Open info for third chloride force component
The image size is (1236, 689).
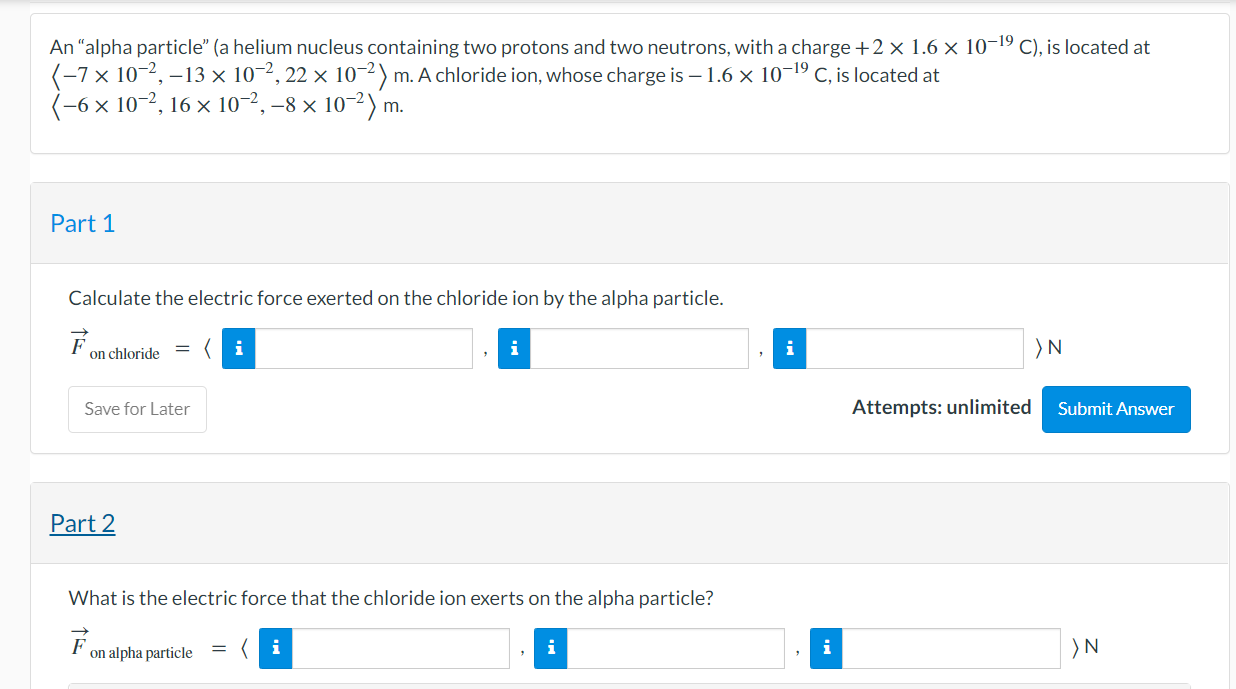(789, 348)
